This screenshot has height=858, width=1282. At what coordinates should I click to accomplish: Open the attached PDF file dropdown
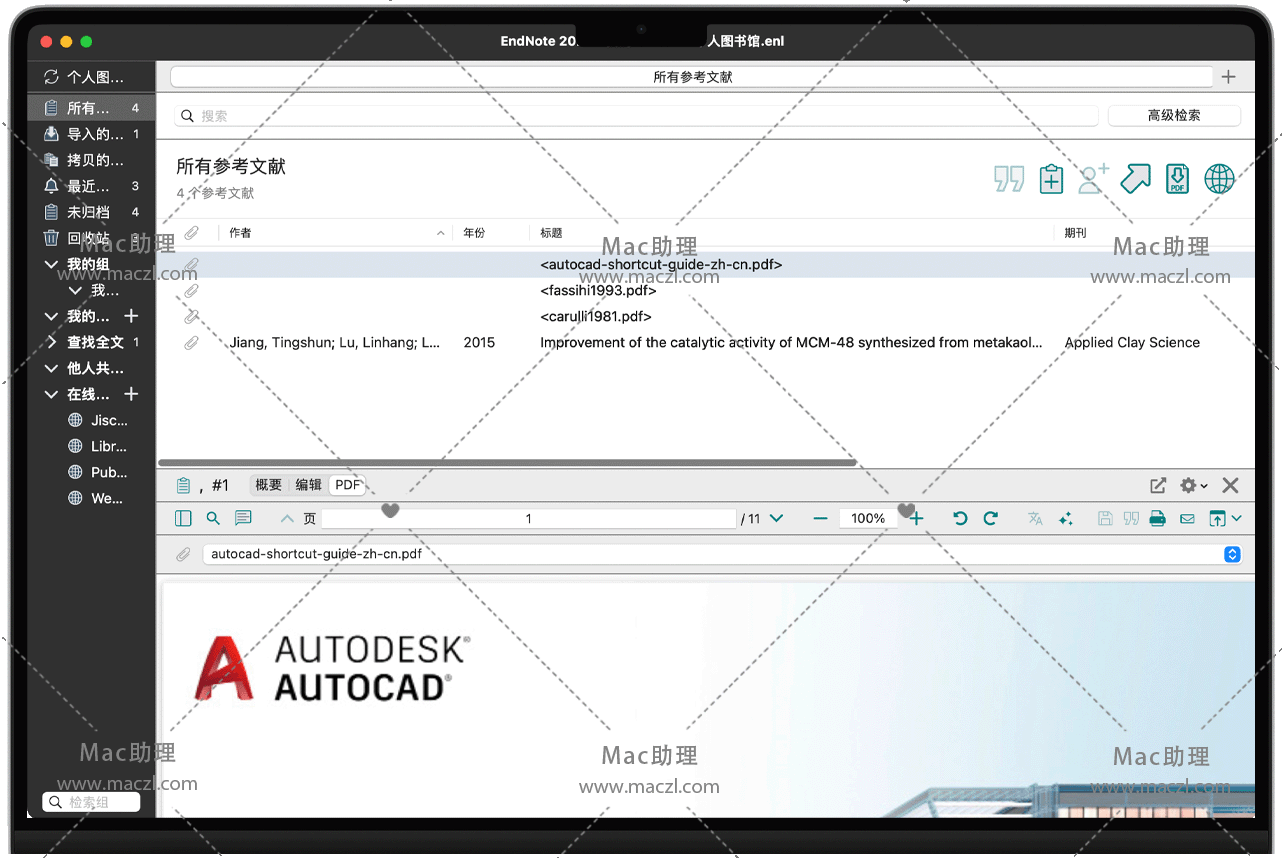tap(1232, 554)
